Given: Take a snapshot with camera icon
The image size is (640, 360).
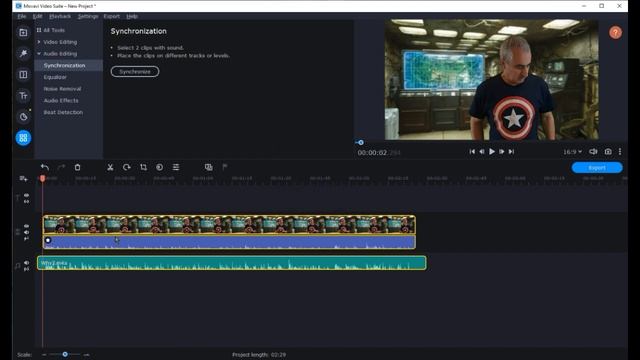Looking at the screenshot, I should (608, 152).
